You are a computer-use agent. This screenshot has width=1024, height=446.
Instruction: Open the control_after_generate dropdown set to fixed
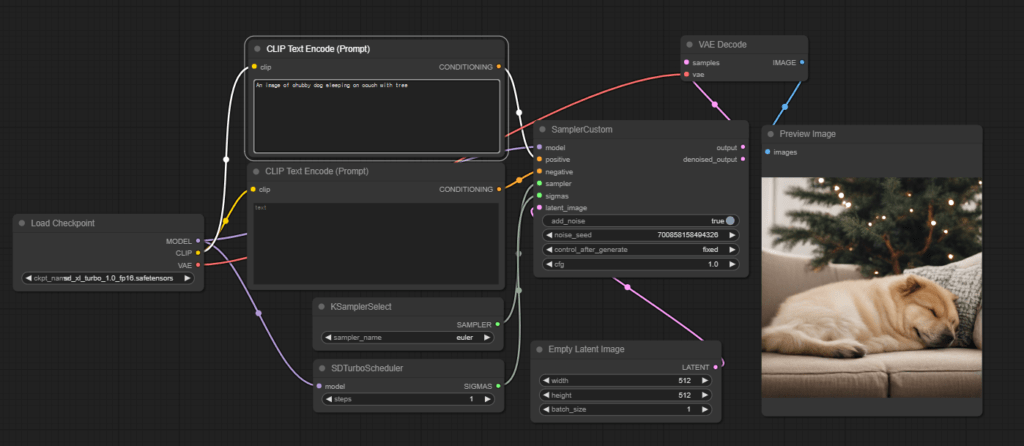[x=639, y=249]
